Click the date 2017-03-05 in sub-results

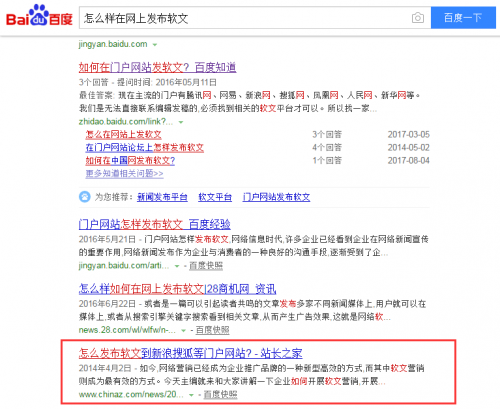[409, 135]
